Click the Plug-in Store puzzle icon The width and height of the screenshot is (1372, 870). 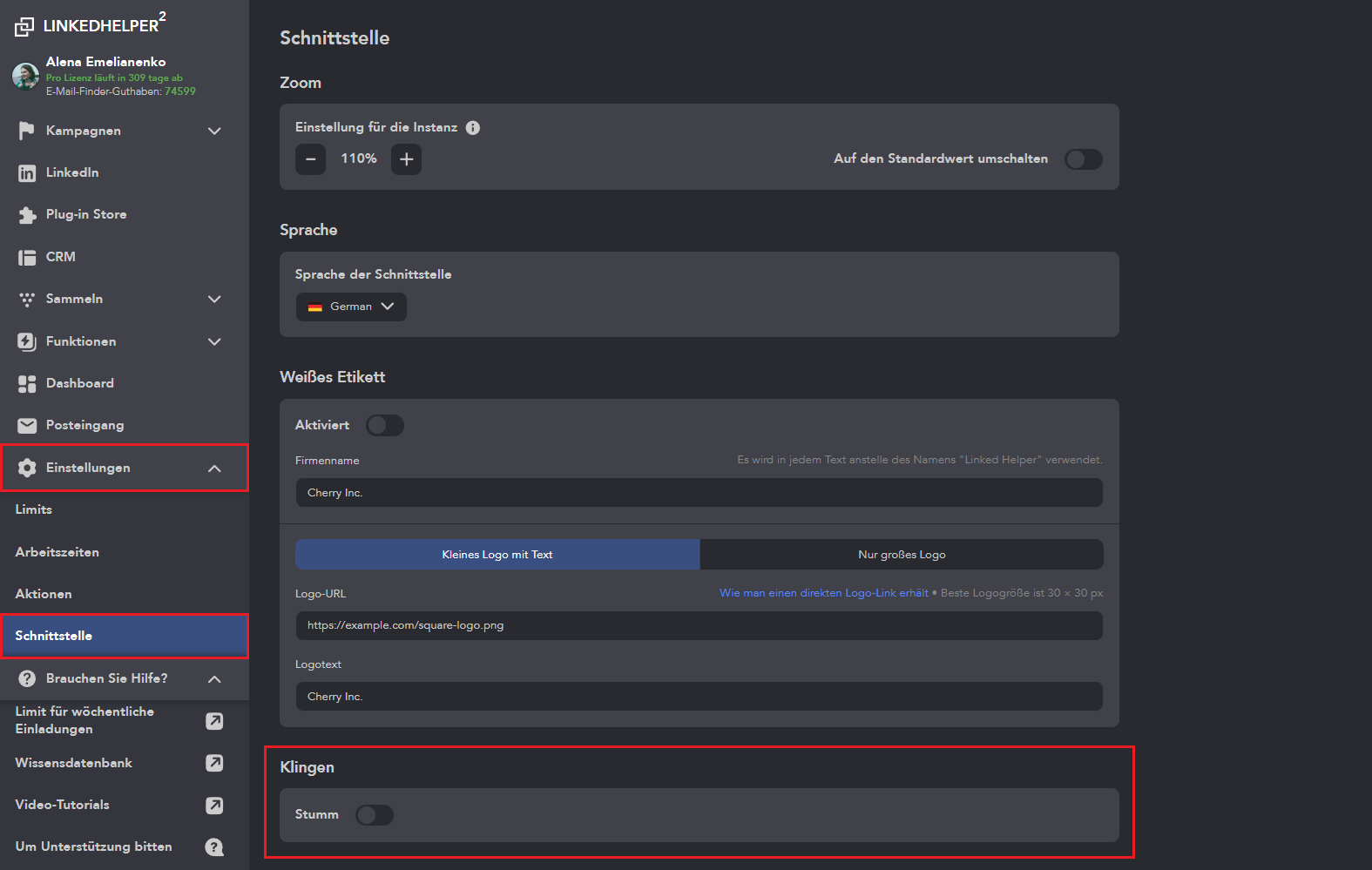click(27, 215)
